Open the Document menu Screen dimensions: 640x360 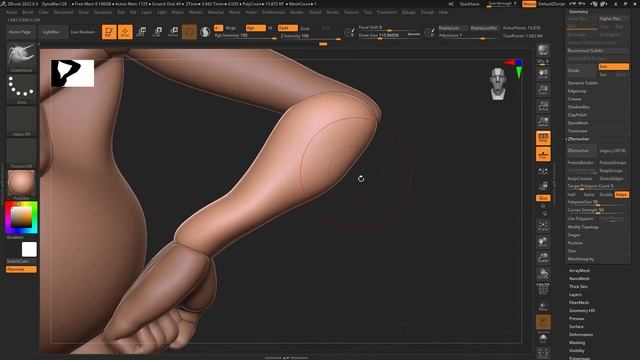(64, 12)
